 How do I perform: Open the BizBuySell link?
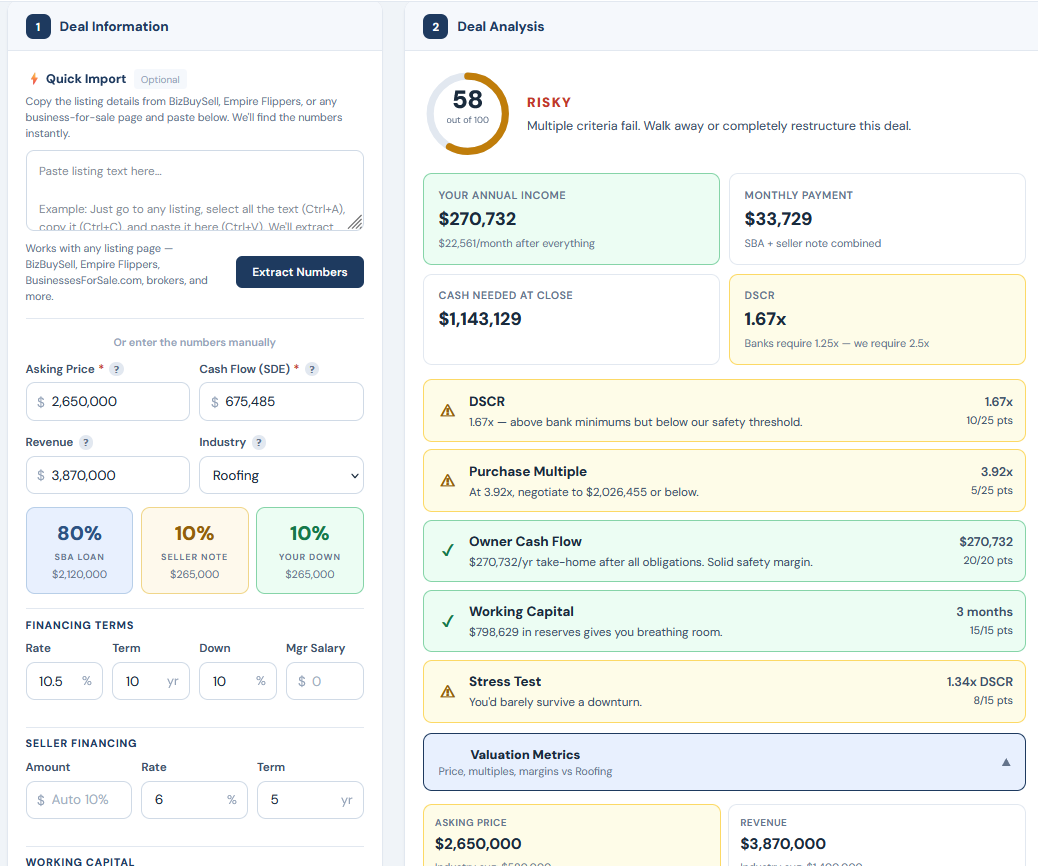(51, 264)
